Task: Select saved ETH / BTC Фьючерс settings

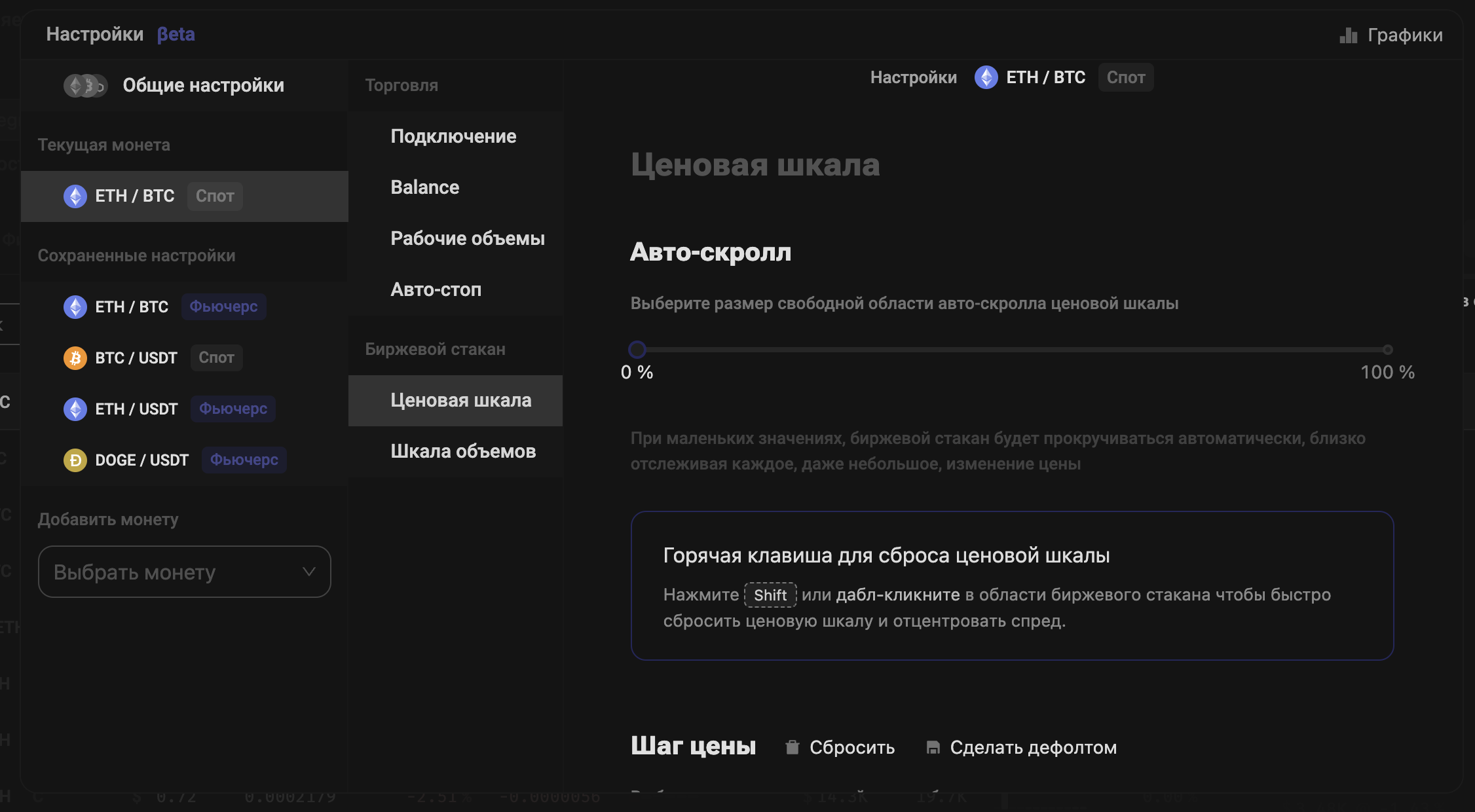Action: click(x=185, y=307)
